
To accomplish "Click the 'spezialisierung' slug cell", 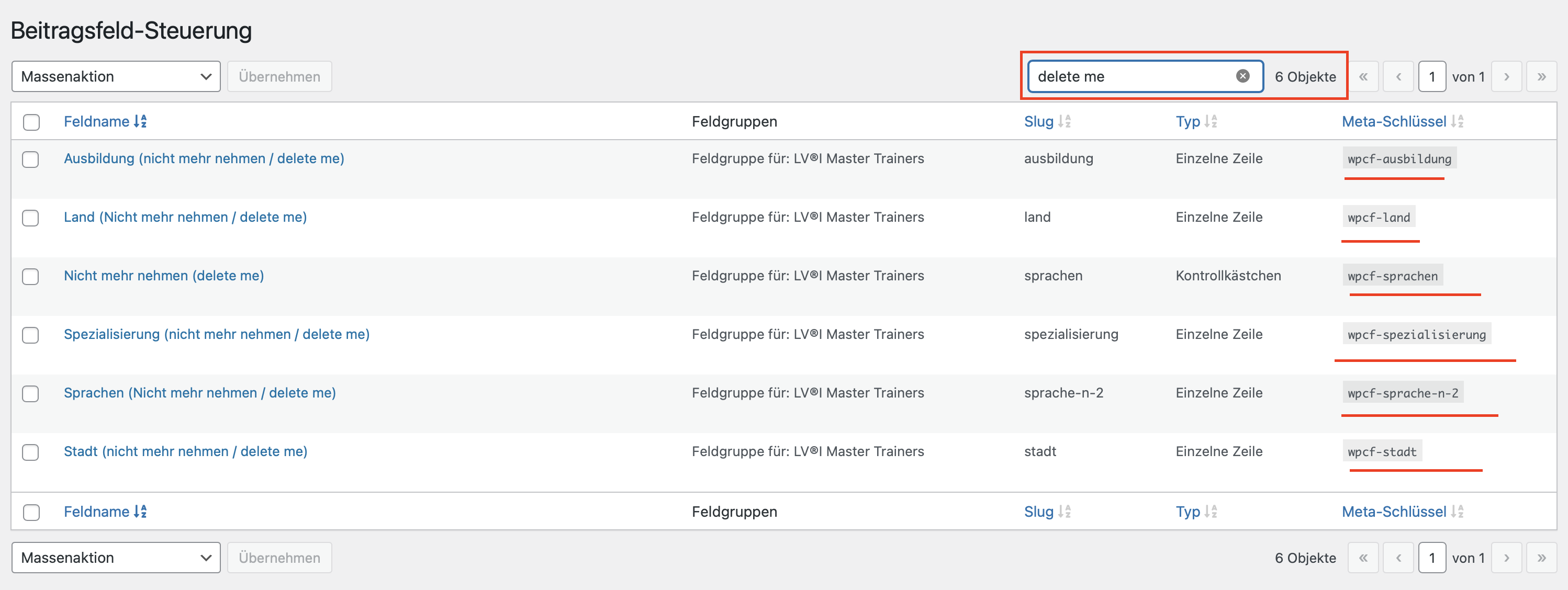I will (1071, 335).
